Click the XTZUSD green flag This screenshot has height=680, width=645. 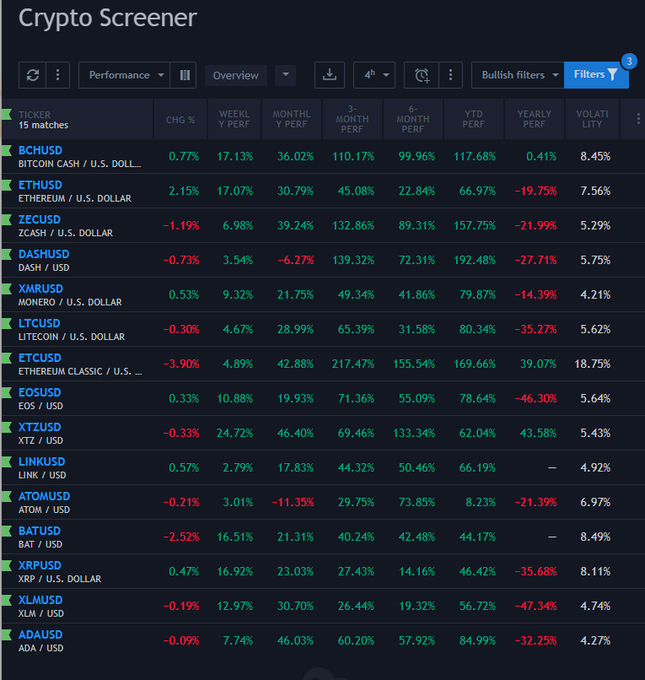click(7, 427)
